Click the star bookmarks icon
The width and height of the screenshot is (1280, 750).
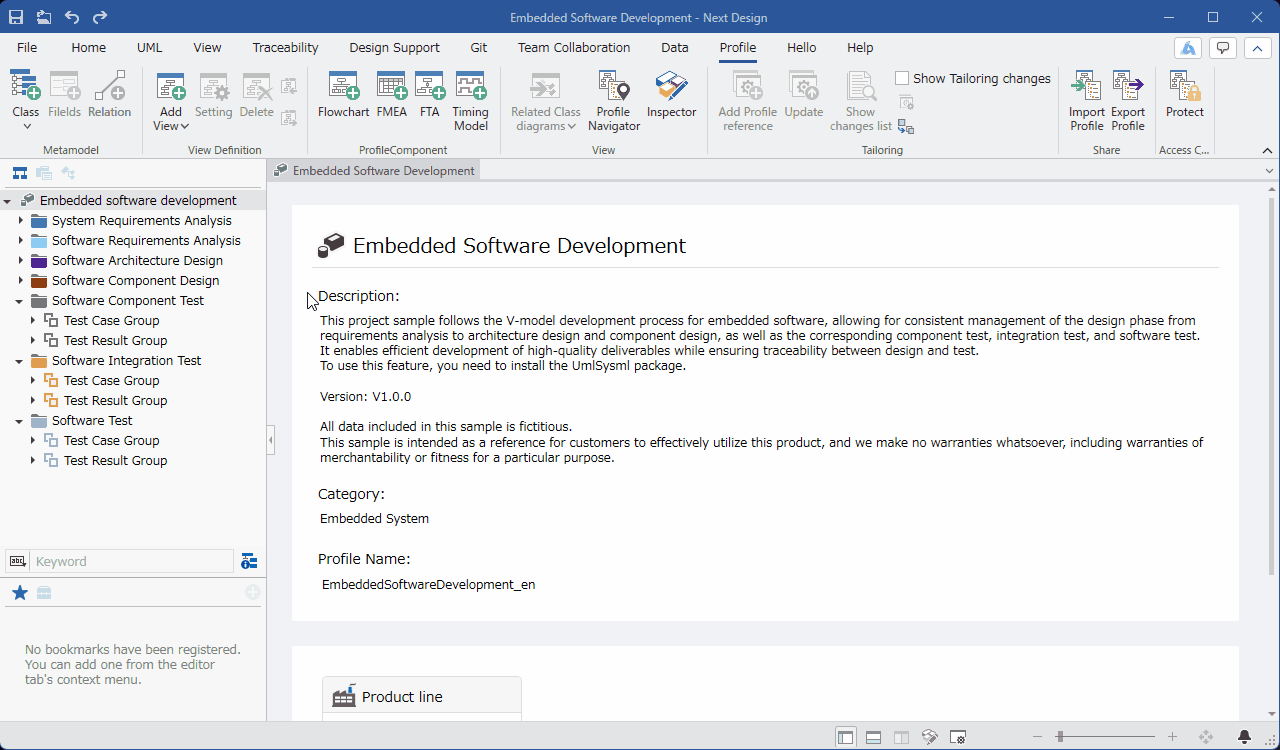(x=19, y=593)
